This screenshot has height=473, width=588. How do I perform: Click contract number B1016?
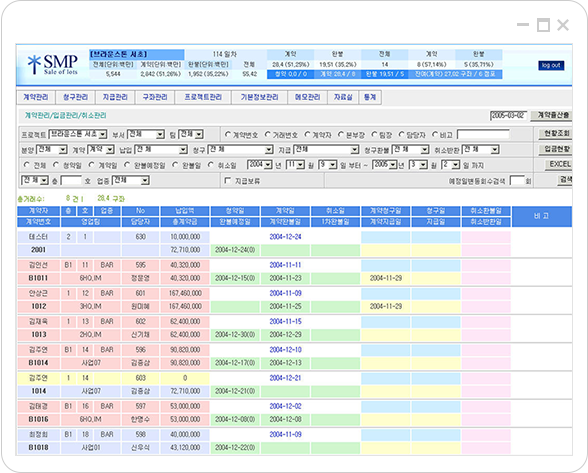pyautogui.click(x=38, y=419)
